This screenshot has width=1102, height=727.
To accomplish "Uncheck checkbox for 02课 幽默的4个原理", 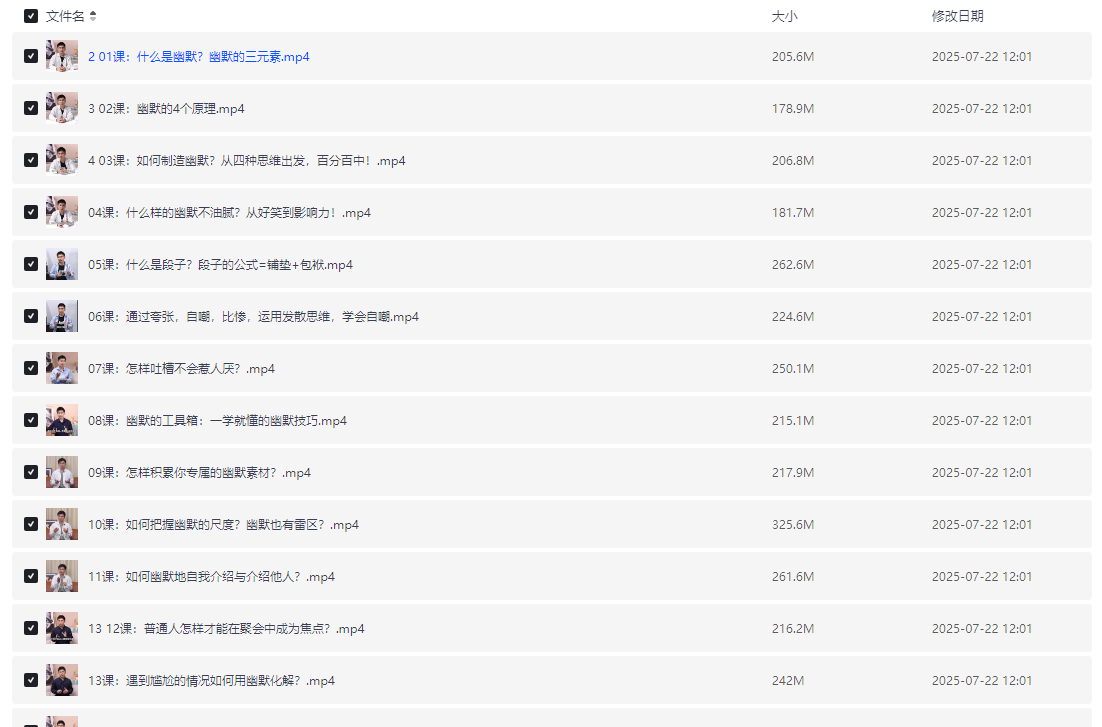I will [x=31, y=108].
